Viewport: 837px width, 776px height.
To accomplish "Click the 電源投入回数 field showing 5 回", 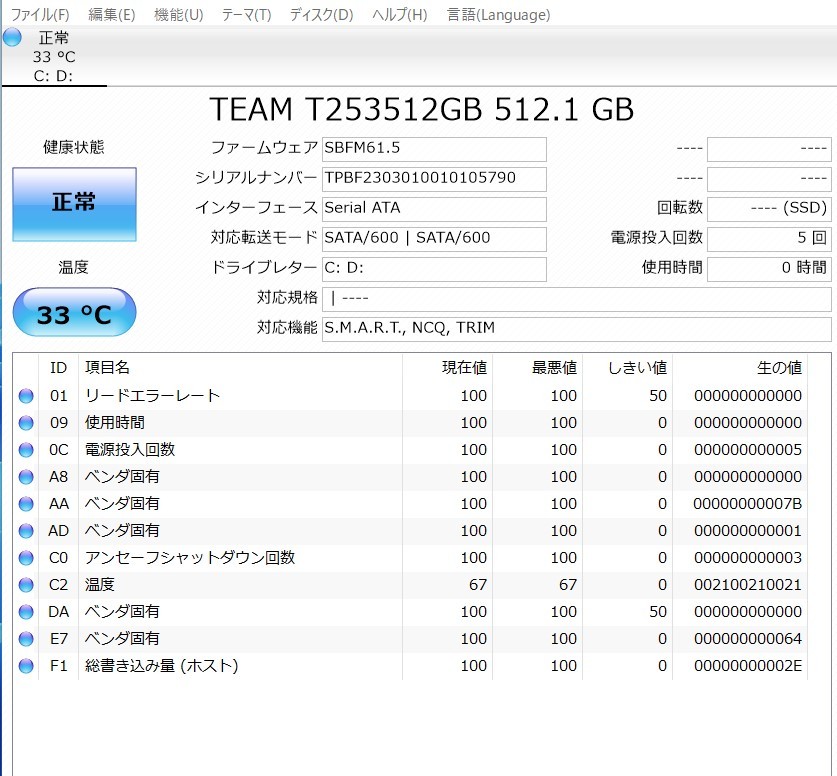I will point(769,239).
